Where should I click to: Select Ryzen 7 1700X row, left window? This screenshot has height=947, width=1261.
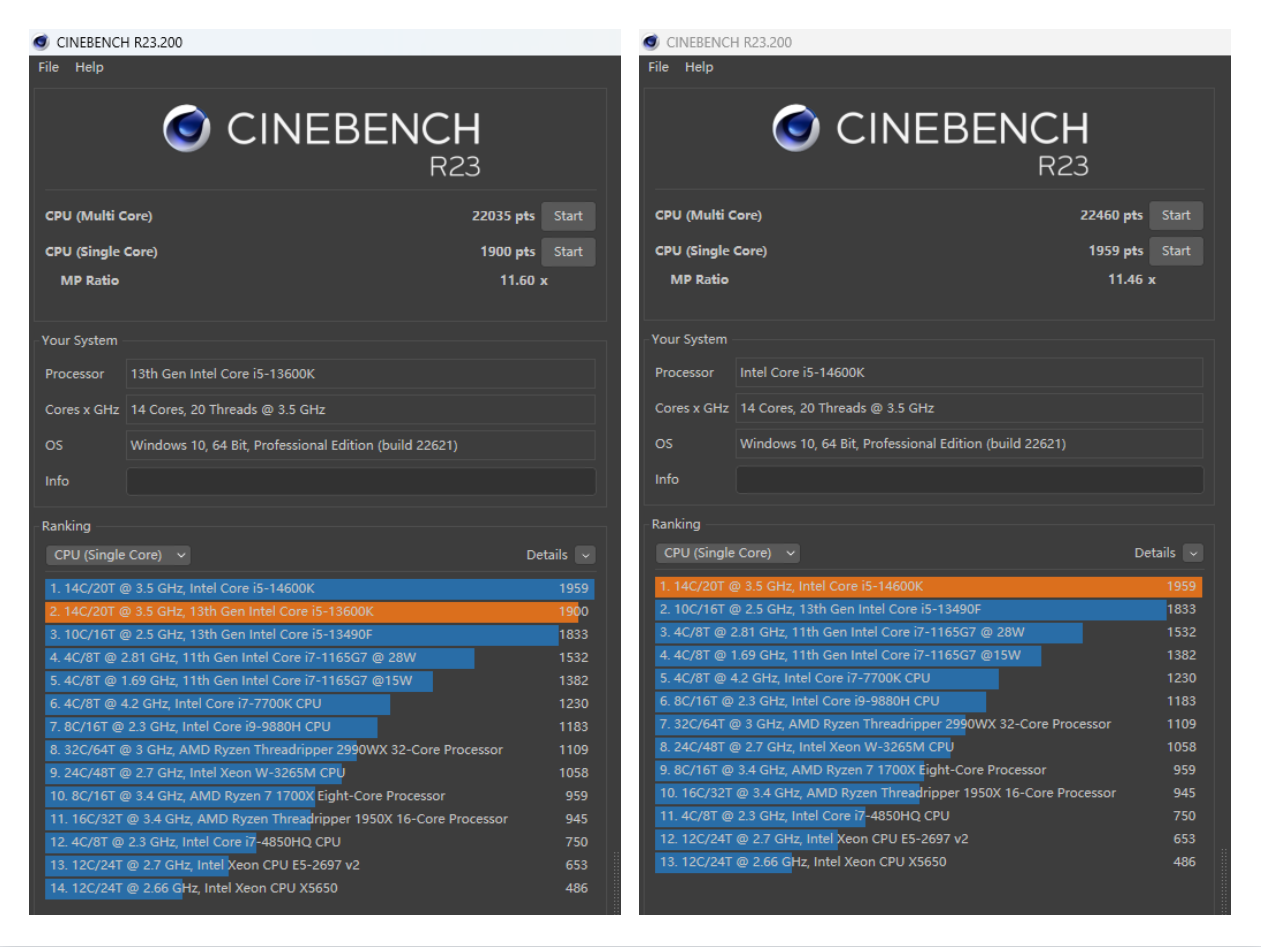(x=320, y=796)
